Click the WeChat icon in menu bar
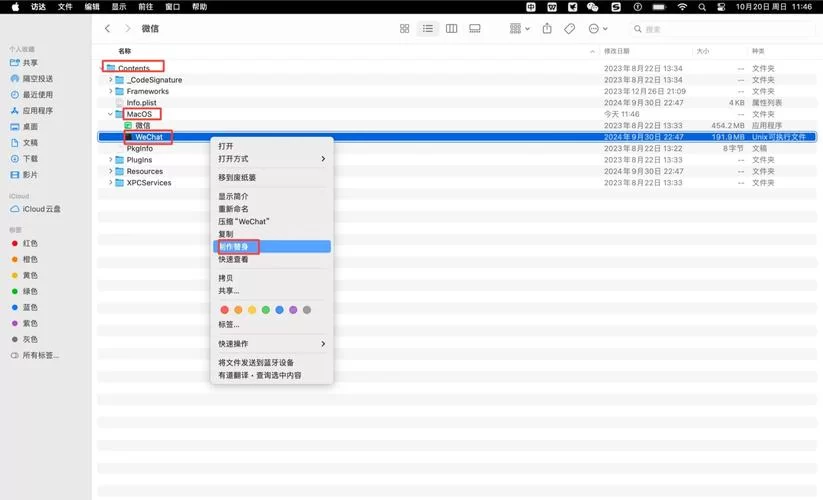The image size is (823, 500). coord(593,7)
